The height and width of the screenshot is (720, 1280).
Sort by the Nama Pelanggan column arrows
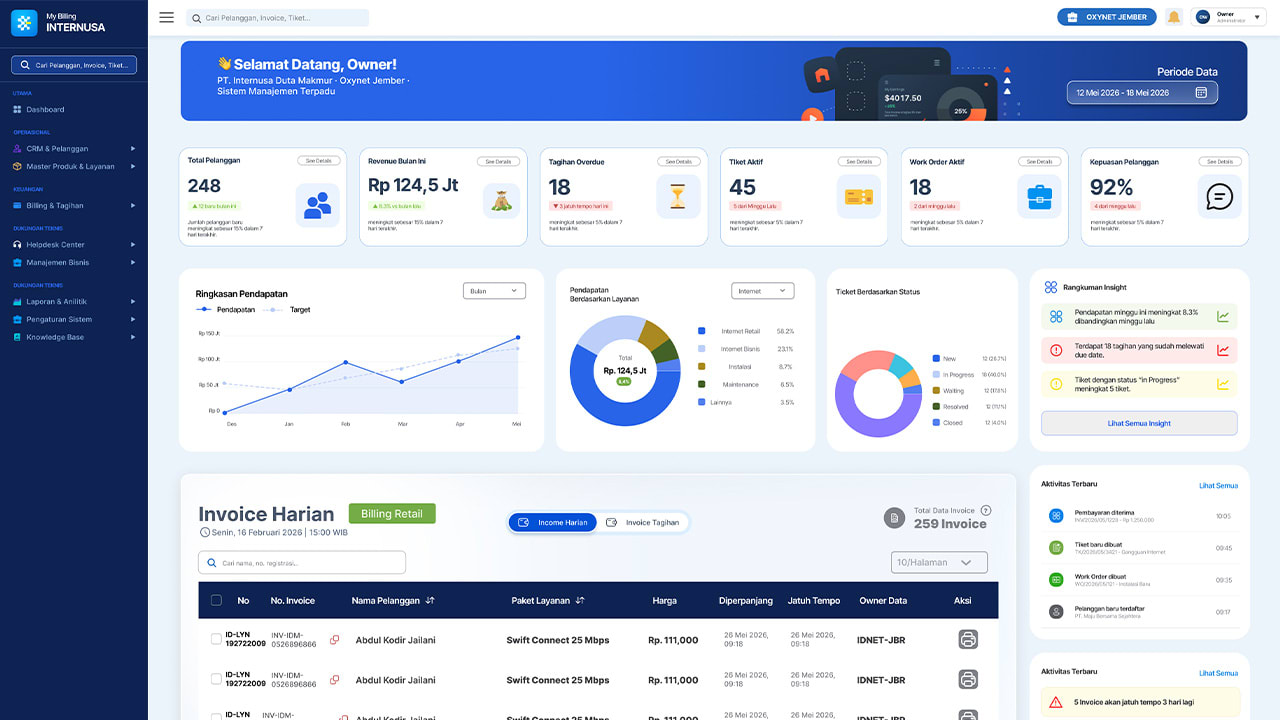click(x=430, y=601)
